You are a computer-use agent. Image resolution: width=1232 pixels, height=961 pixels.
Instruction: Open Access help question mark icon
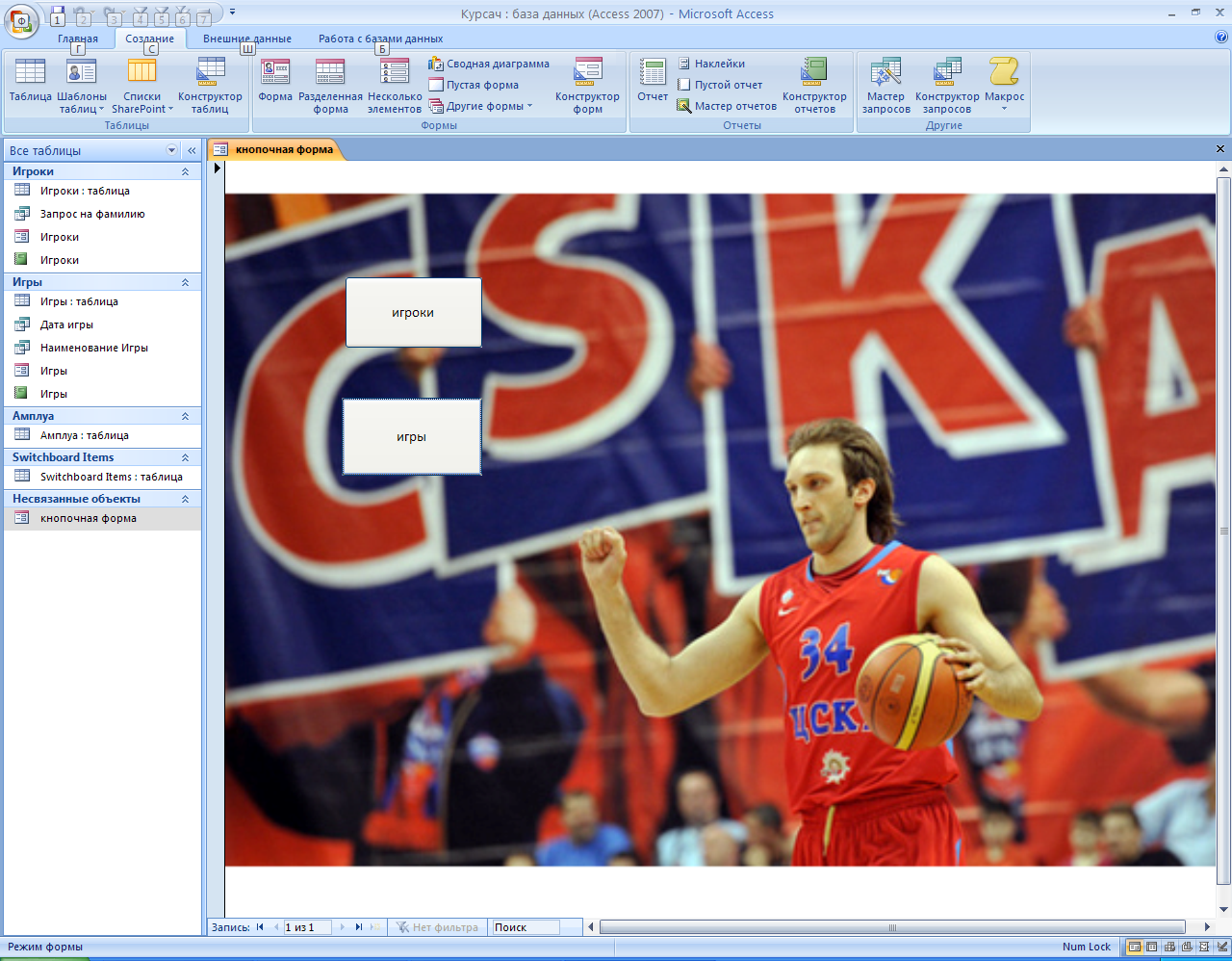click(x=1221, y=38)
